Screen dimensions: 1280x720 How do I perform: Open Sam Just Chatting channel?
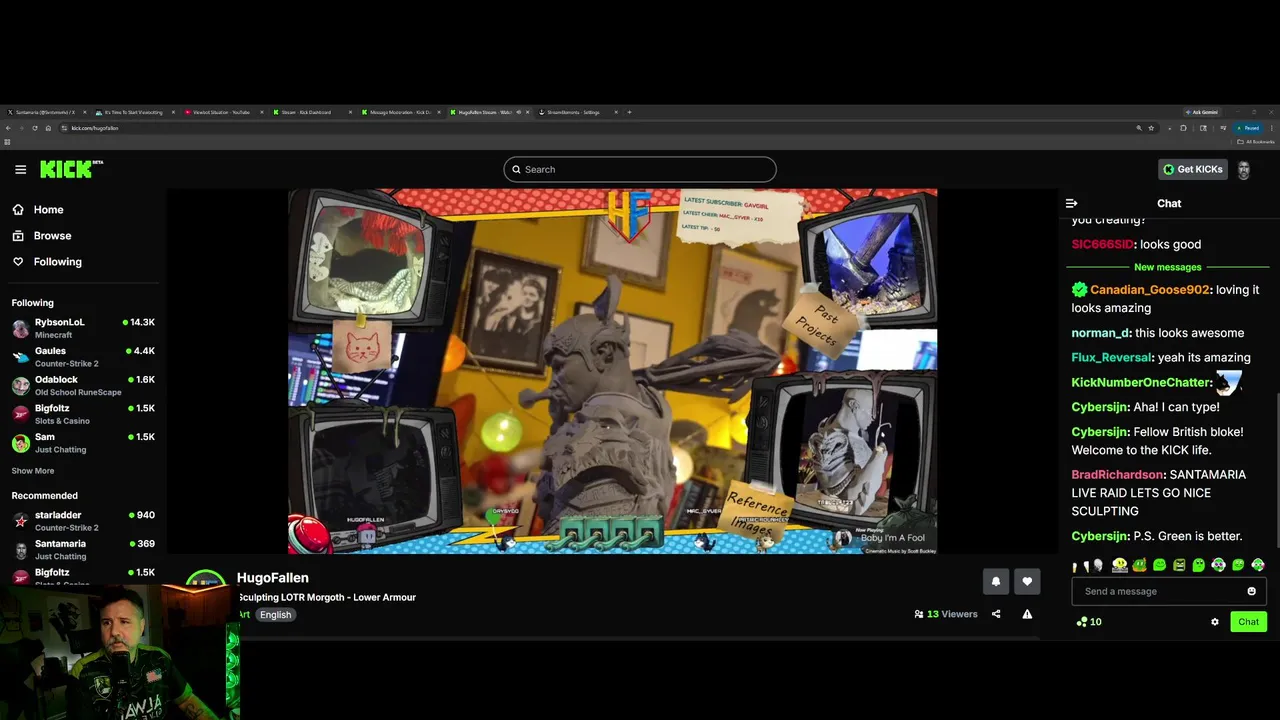click(x=83, y=443)
